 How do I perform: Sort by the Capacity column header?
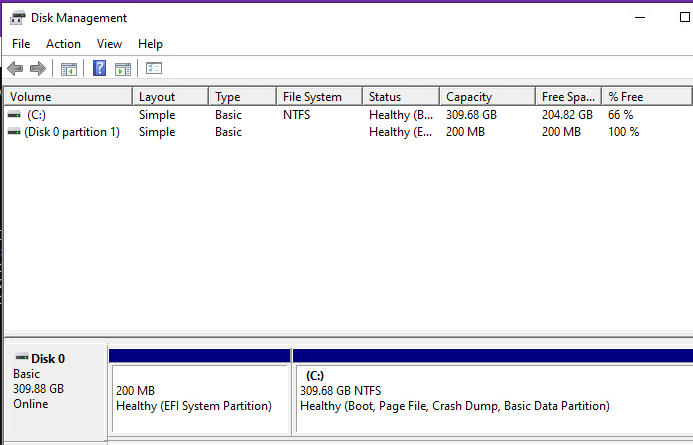[487, 96]
